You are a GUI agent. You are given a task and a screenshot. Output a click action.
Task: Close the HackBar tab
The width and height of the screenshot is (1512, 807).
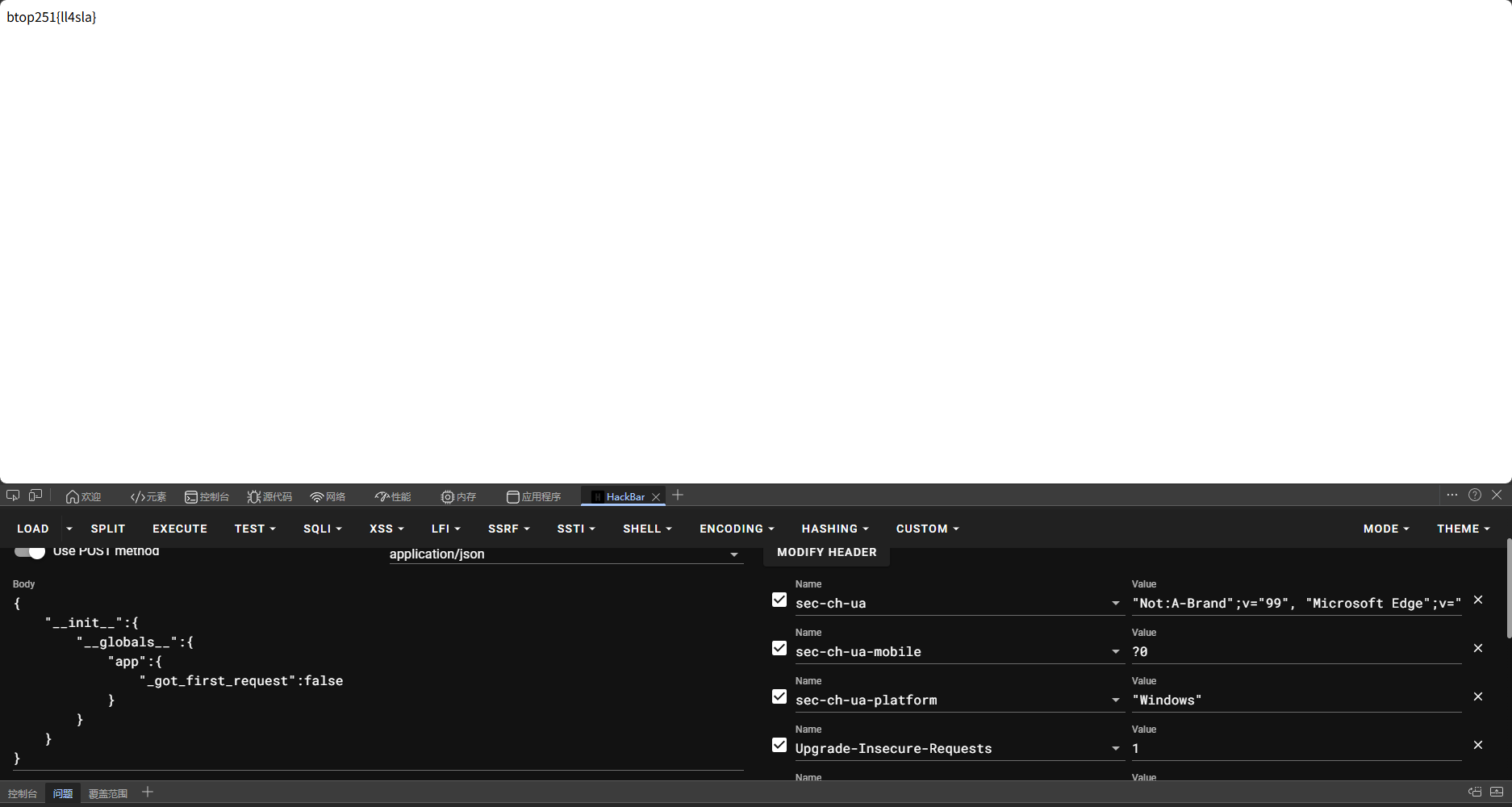(656, 497)
